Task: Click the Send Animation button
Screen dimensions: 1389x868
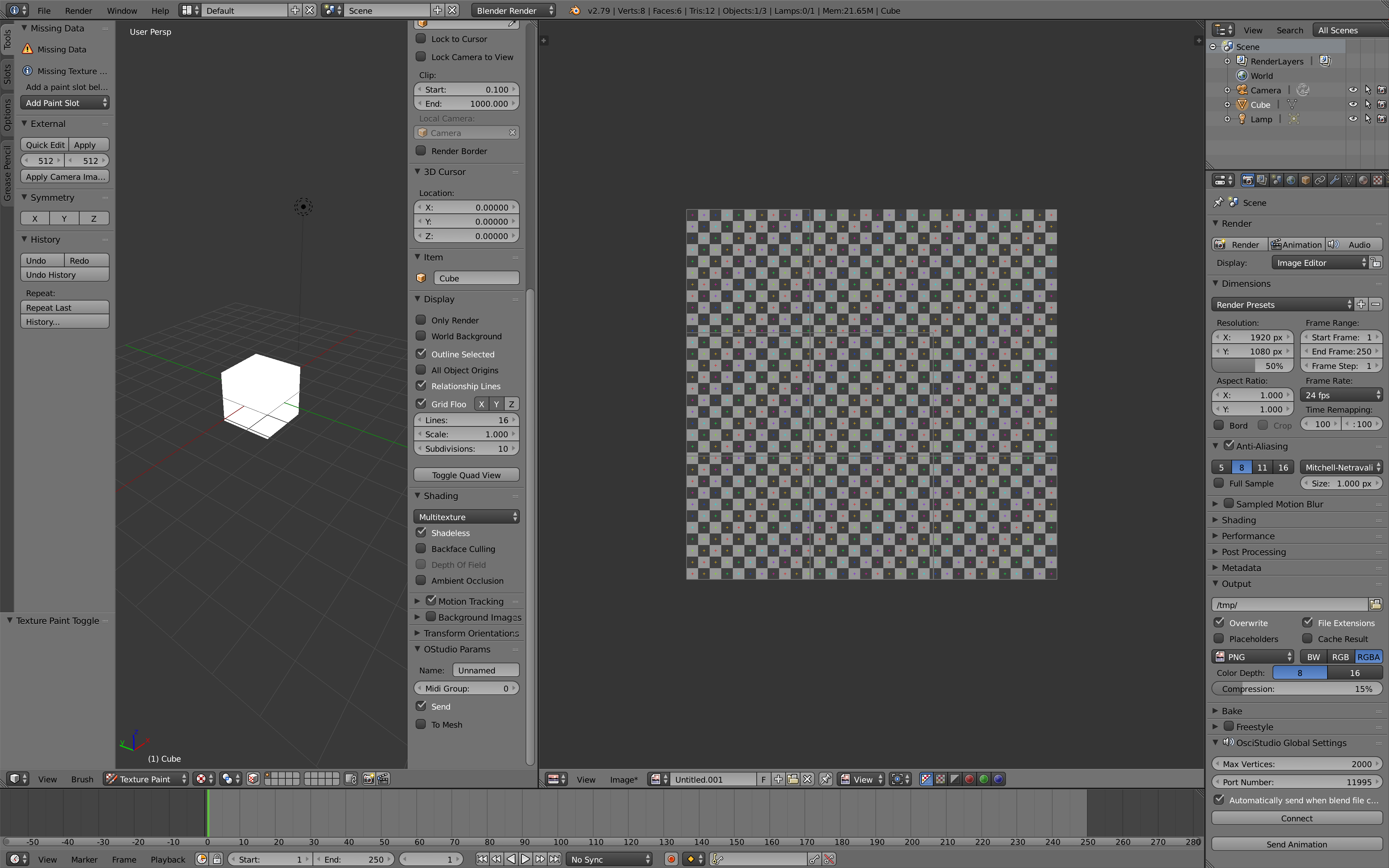Action: click(1297, 844)
